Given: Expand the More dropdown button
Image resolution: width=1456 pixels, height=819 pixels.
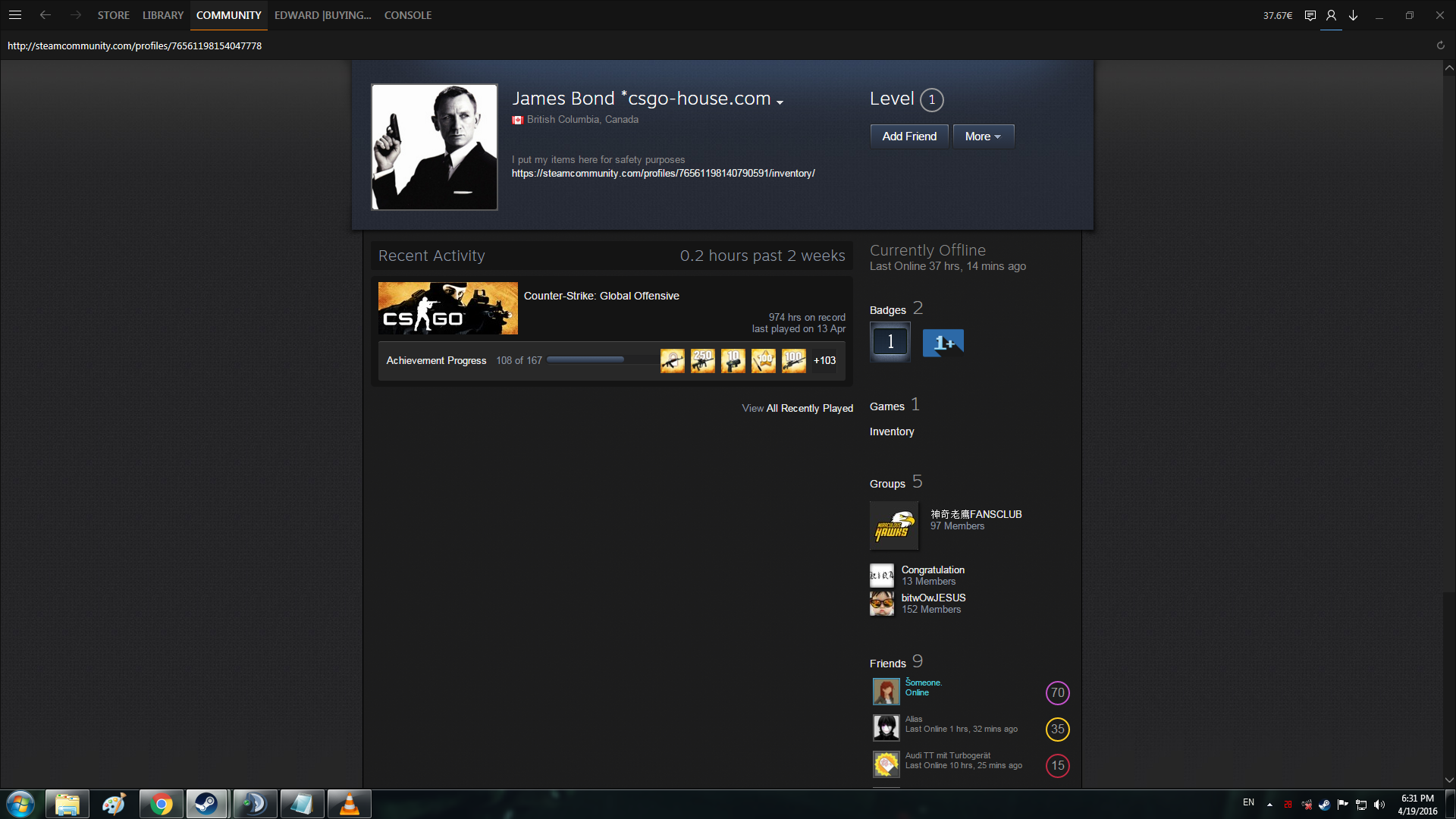Looking at the screenshot, I should [x=983, y=136].
